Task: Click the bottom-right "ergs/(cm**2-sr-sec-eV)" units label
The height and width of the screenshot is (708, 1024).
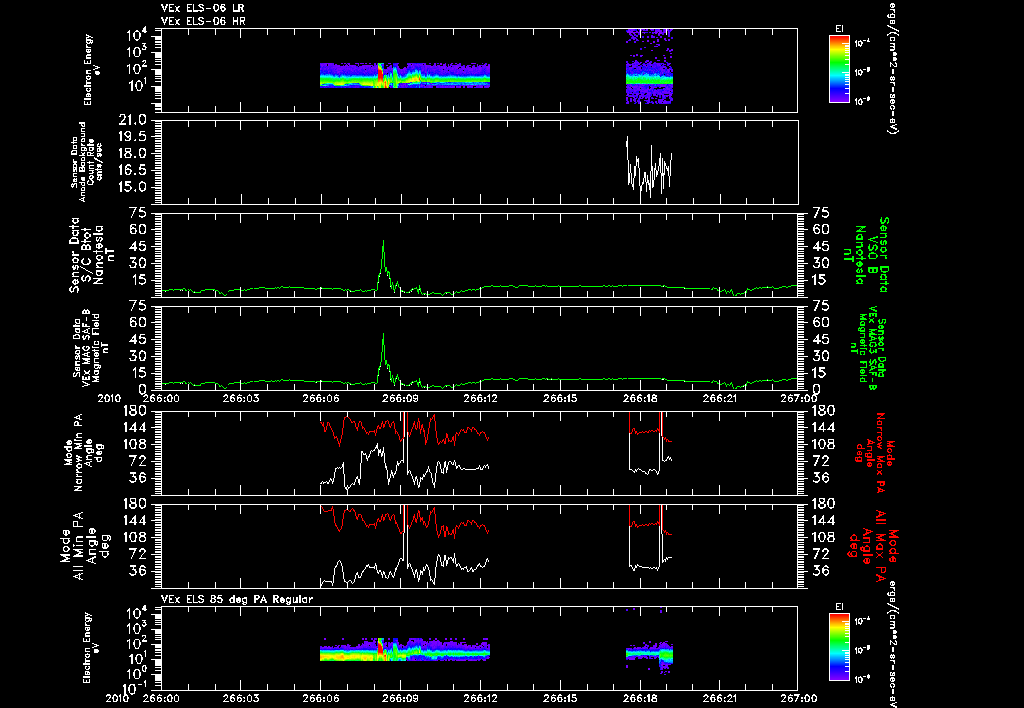Action: (x=891, y=643)
